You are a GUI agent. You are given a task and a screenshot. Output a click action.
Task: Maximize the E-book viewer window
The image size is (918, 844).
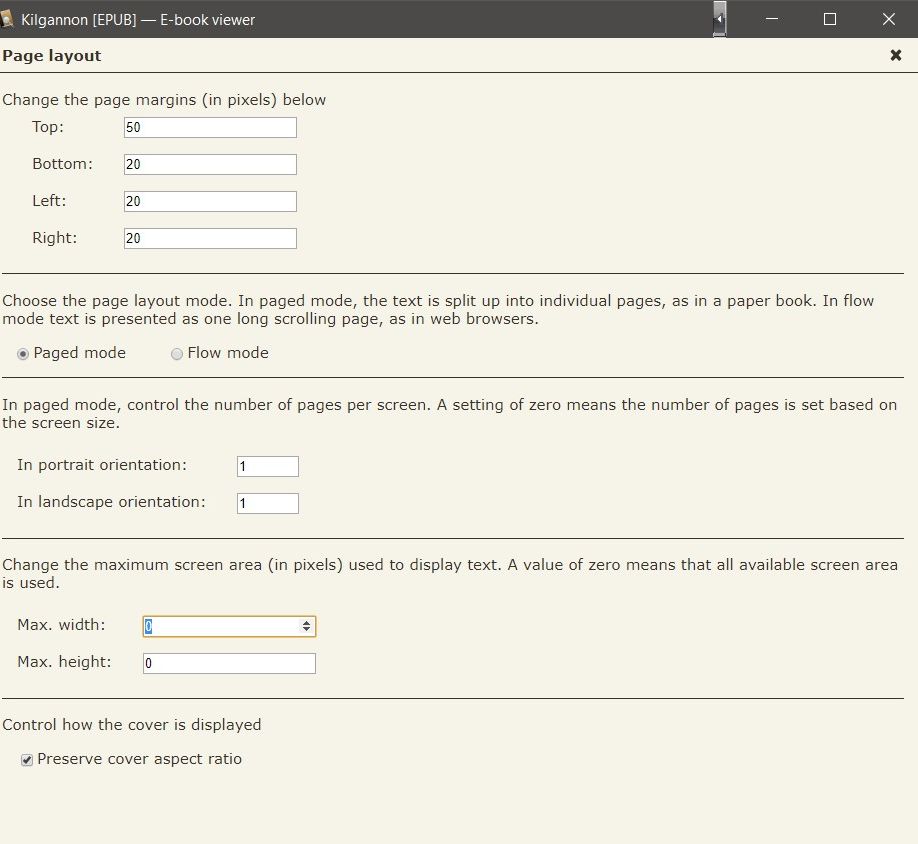pos(830,19)
